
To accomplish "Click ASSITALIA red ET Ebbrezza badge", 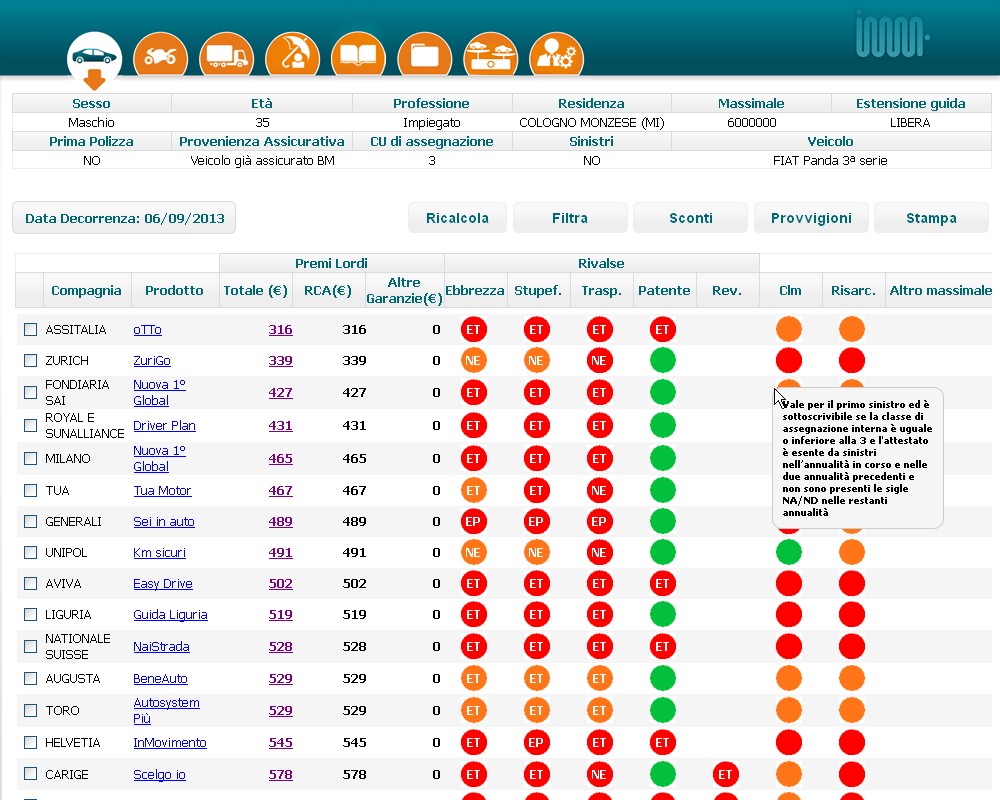I will [473, 329].
